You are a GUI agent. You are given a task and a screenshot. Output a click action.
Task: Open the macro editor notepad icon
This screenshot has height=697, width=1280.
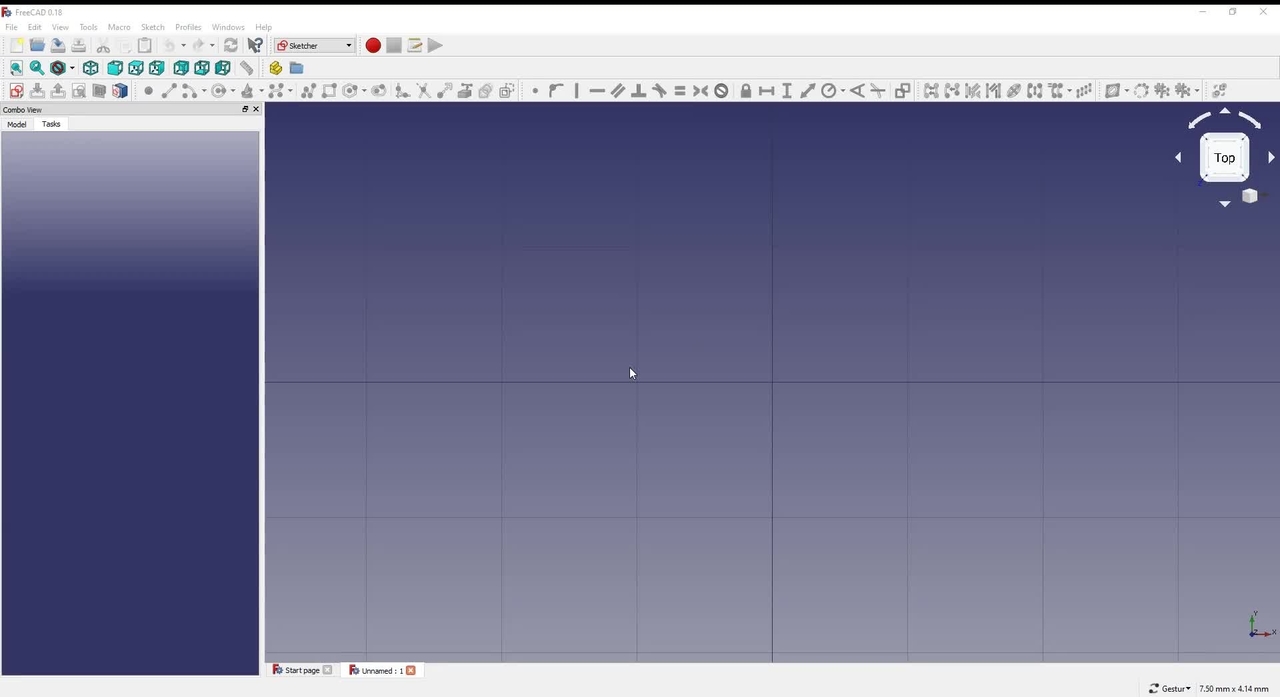[x=414, y=45]
